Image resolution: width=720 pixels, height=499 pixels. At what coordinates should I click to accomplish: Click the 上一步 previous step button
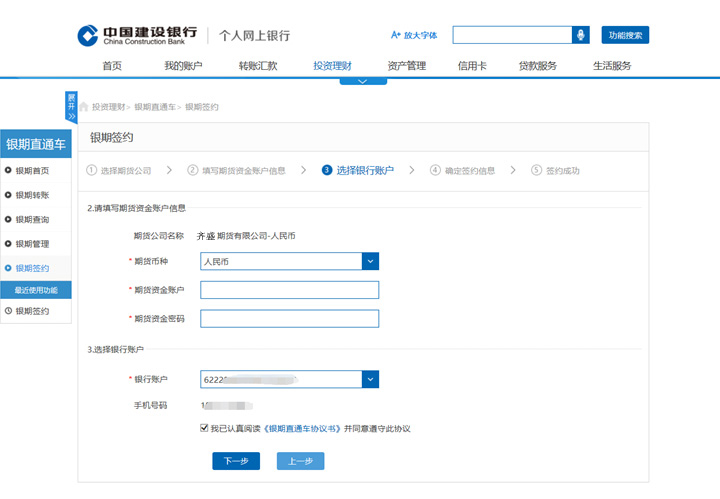300,461
